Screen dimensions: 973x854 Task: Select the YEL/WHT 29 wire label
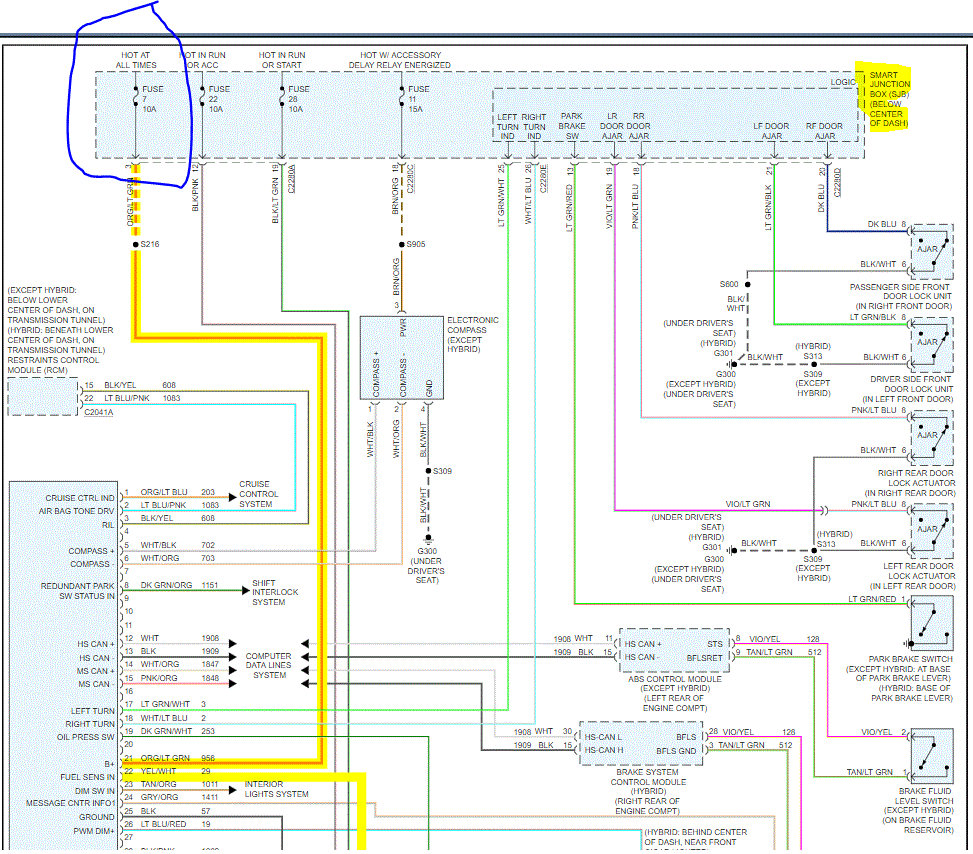(x=176, y=771)
